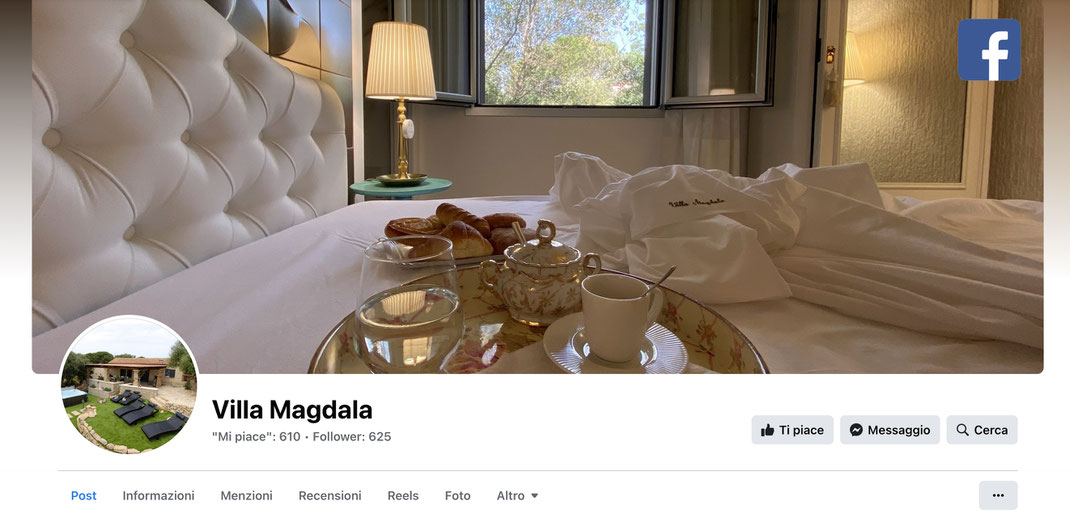Click the "Mi piace": 610 count link

(x=256, y=437)
